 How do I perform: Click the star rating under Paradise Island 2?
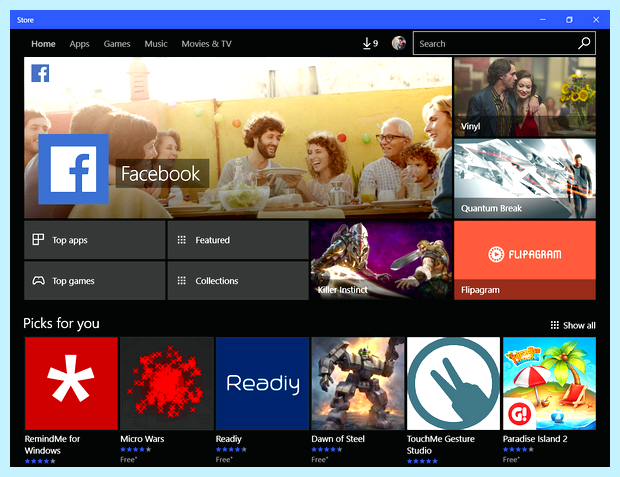(x=518, y=449)
